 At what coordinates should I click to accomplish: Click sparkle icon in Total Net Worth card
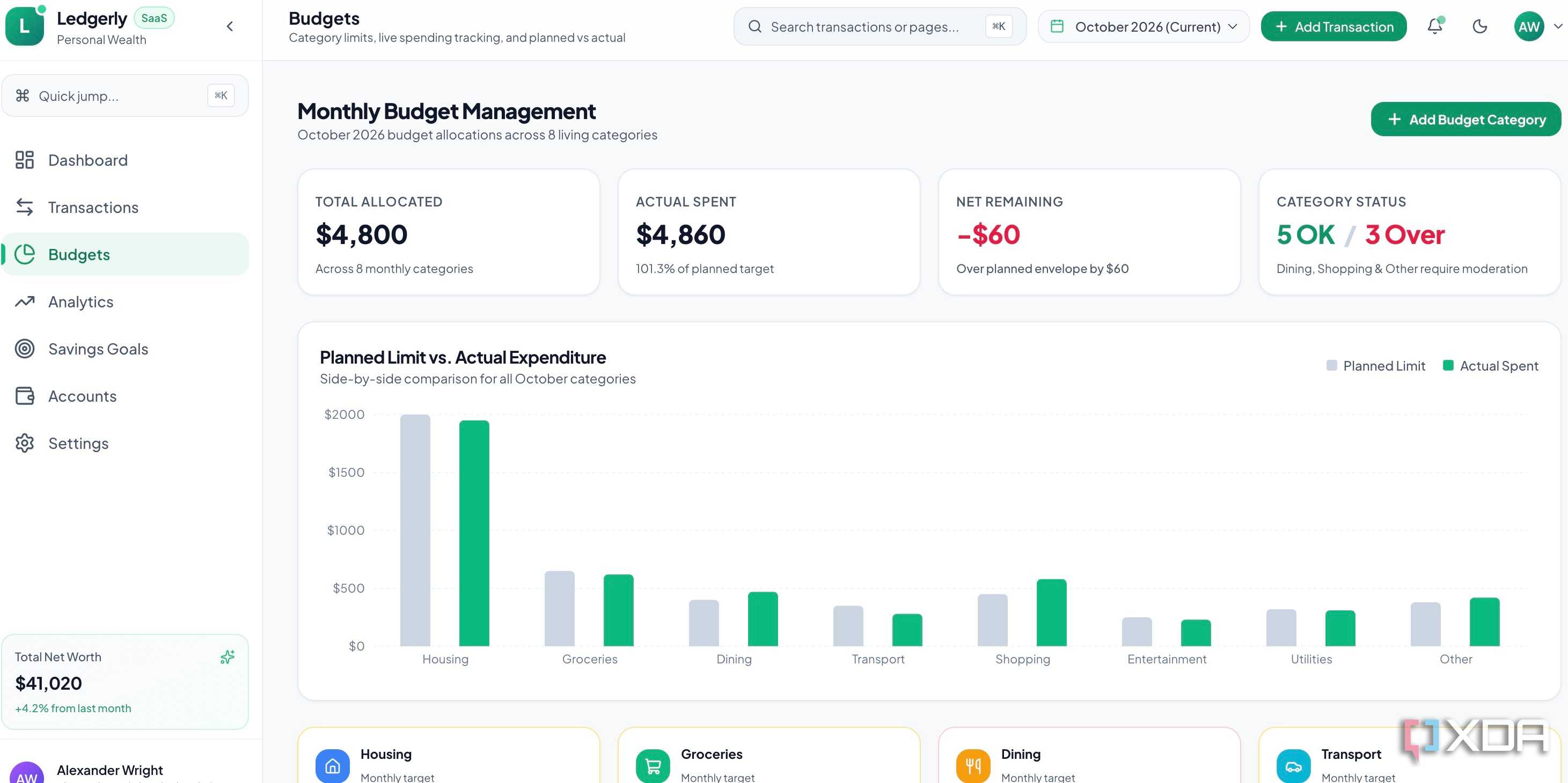227,657
